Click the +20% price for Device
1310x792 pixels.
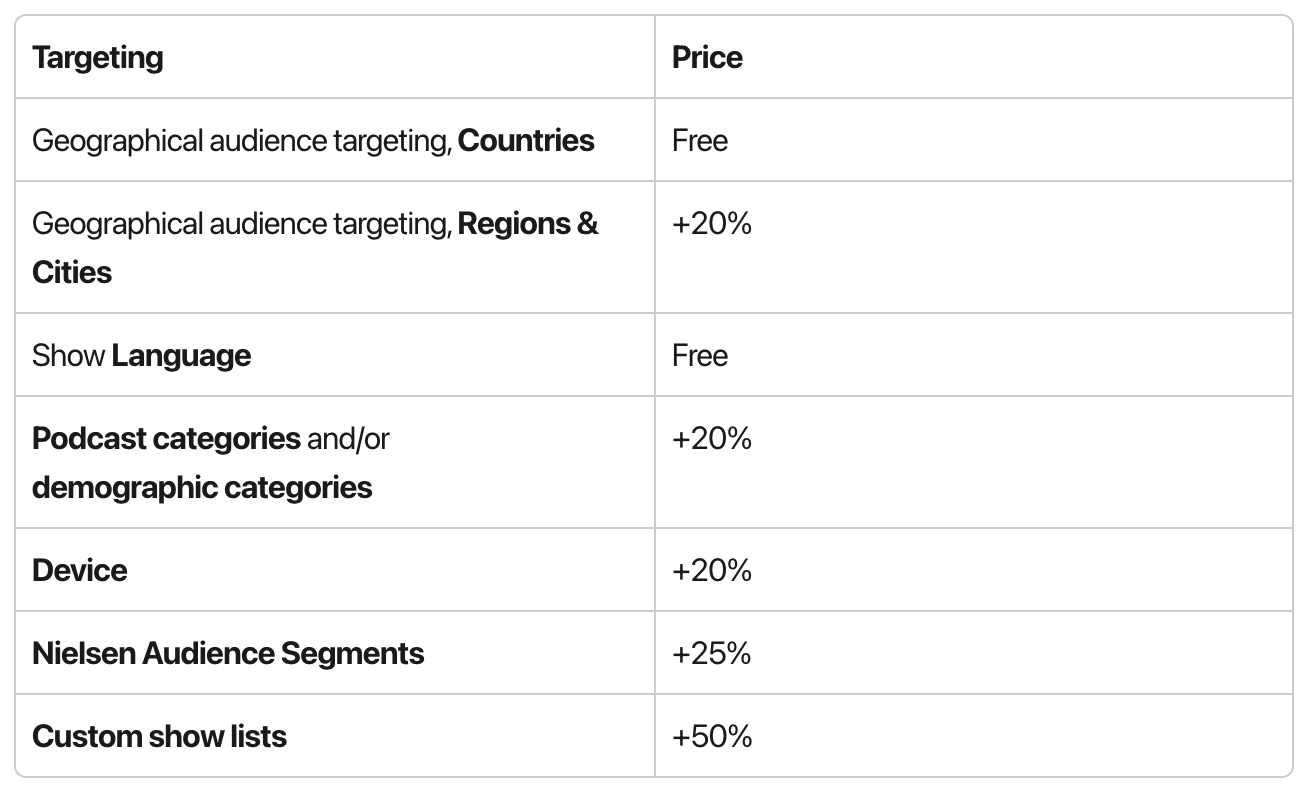click(x=711, y=570)
